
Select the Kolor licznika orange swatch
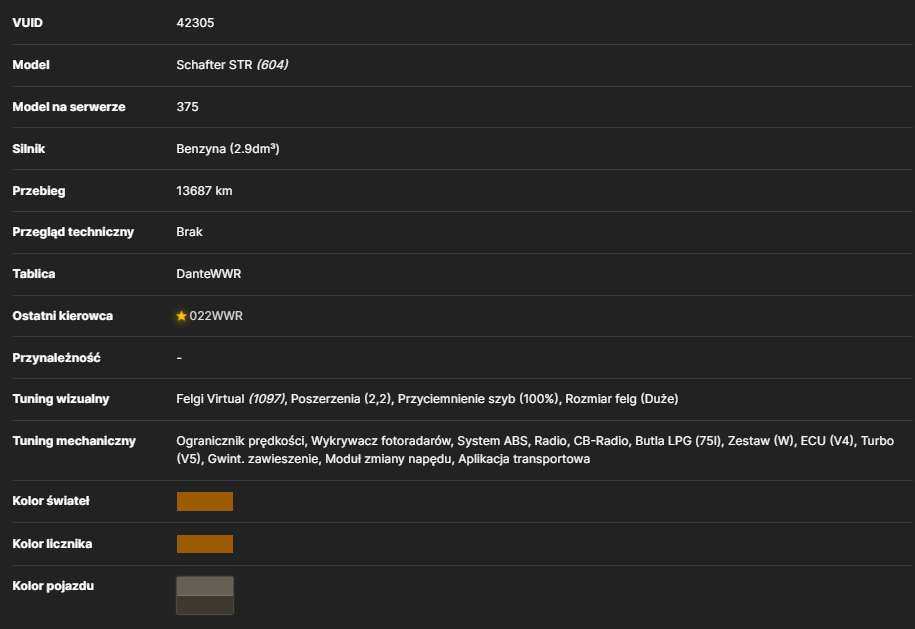coord(205,544)
